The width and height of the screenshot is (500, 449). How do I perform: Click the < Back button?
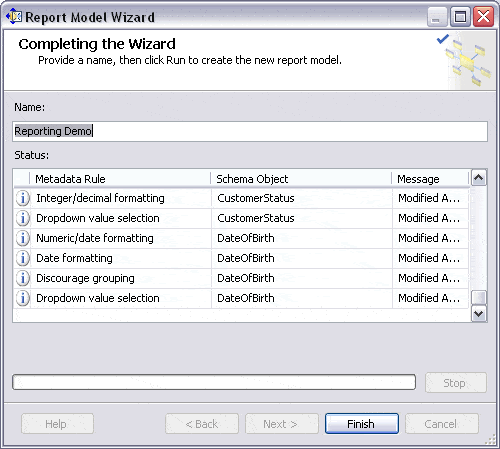202,424
